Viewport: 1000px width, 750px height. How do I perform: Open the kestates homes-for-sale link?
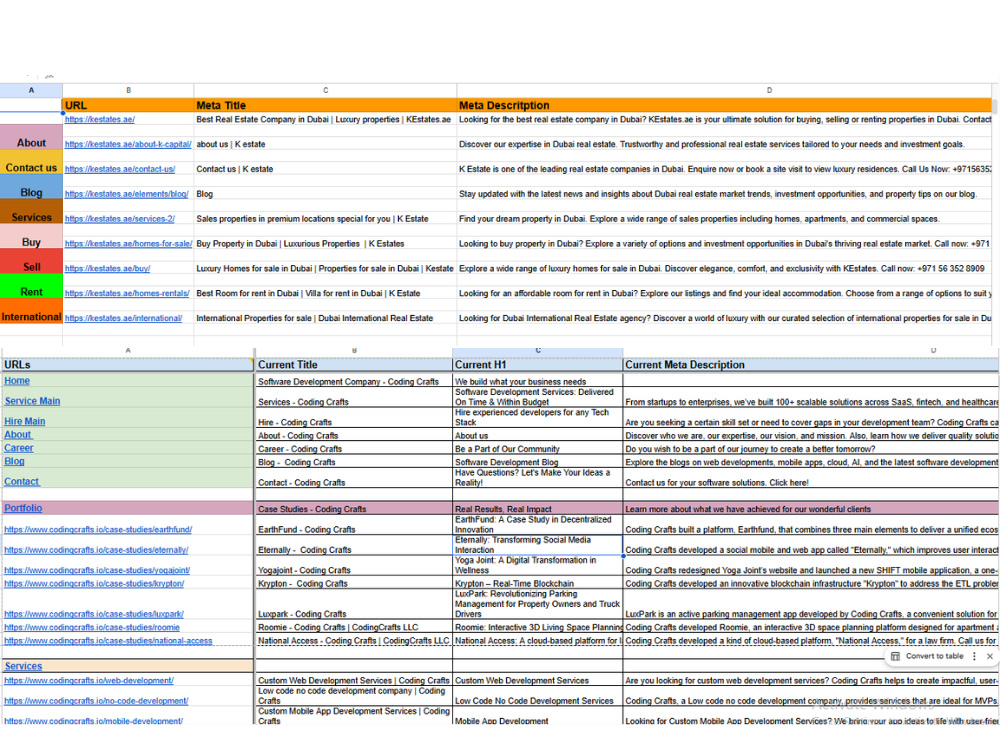(128, 244)
